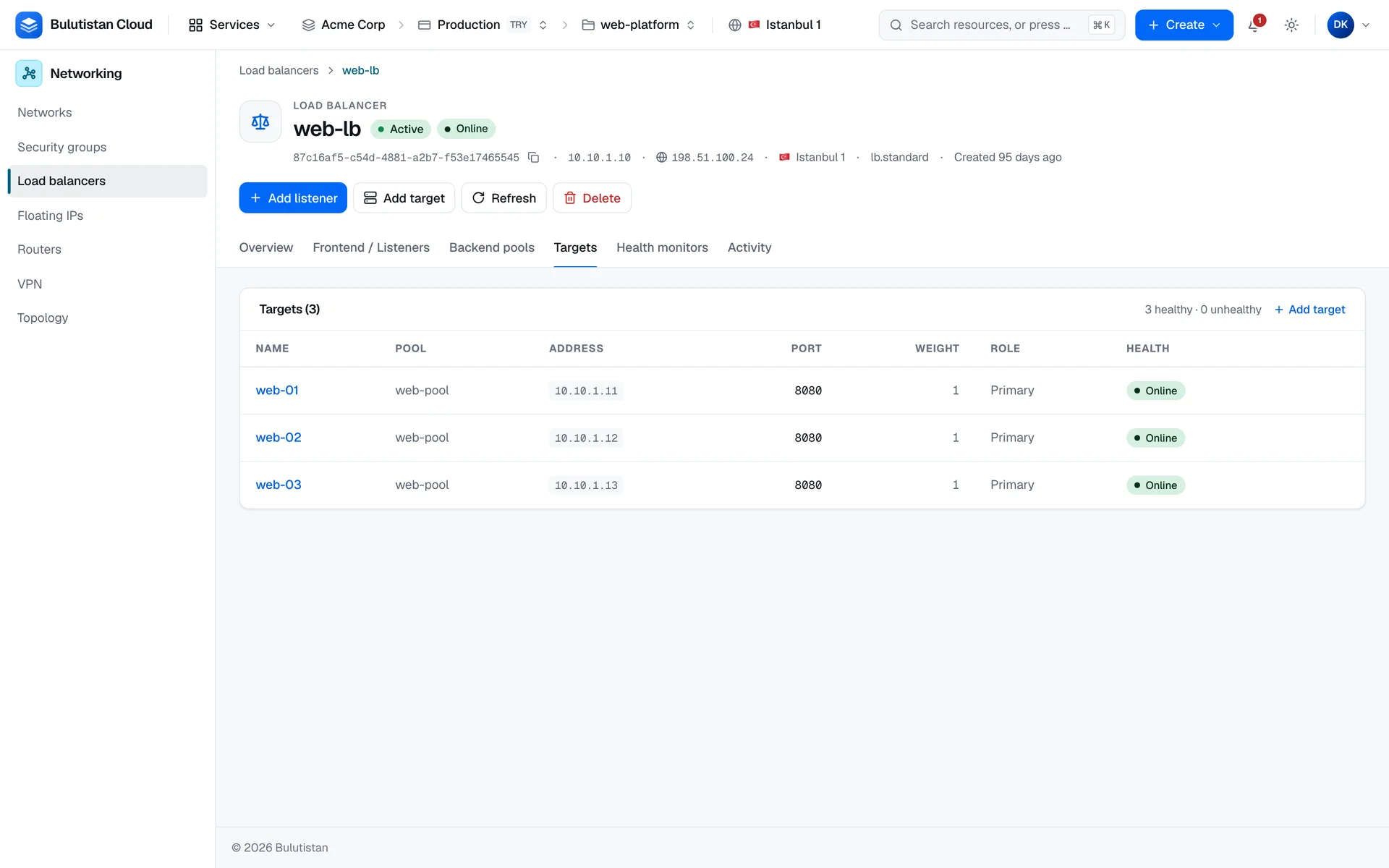
Task: Click the web-platform folder icon
Action: [588, 25]
